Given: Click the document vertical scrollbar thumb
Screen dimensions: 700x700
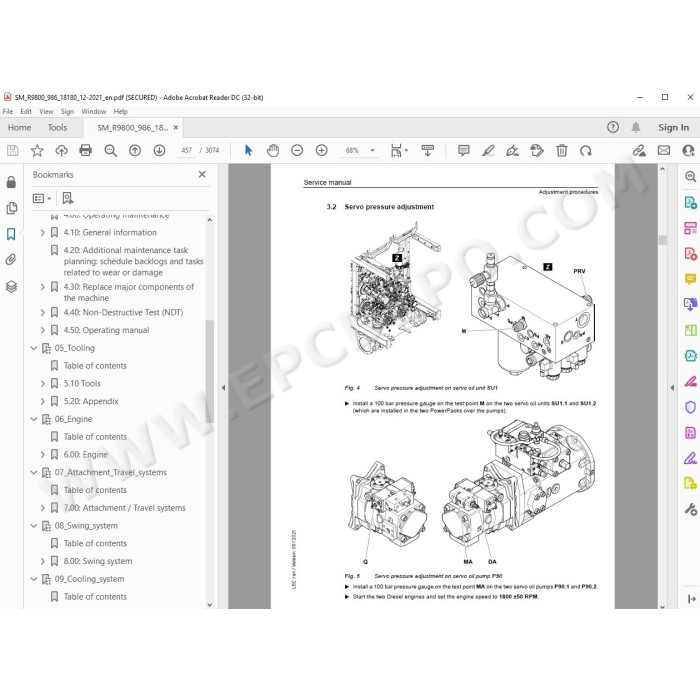Looking at the screenshot, I should (x=662, y=240).
